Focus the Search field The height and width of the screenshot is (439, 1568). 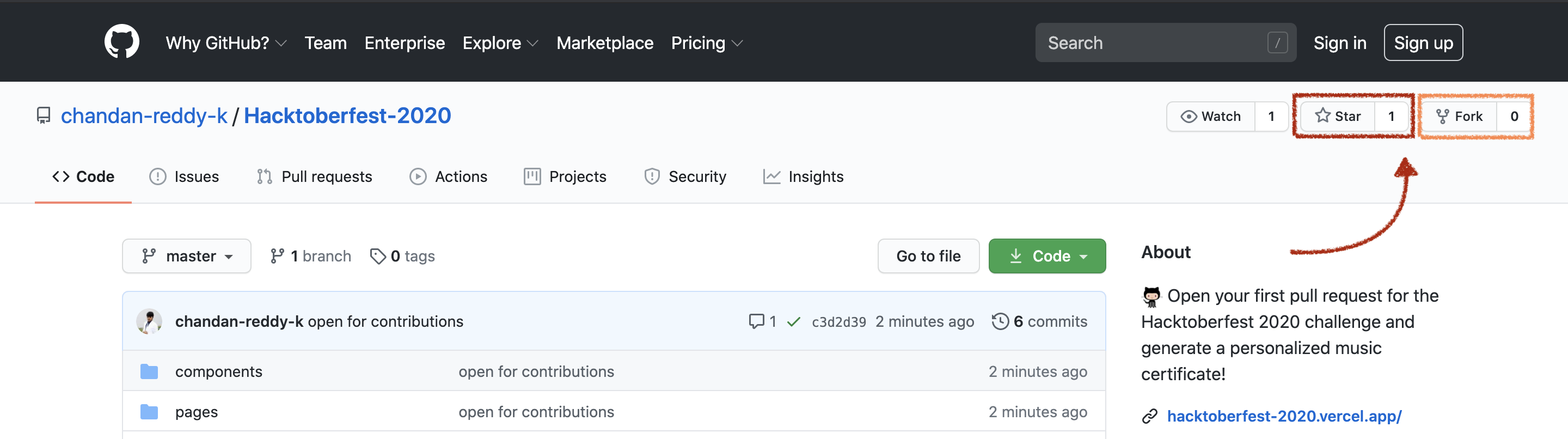[1166, 42]
